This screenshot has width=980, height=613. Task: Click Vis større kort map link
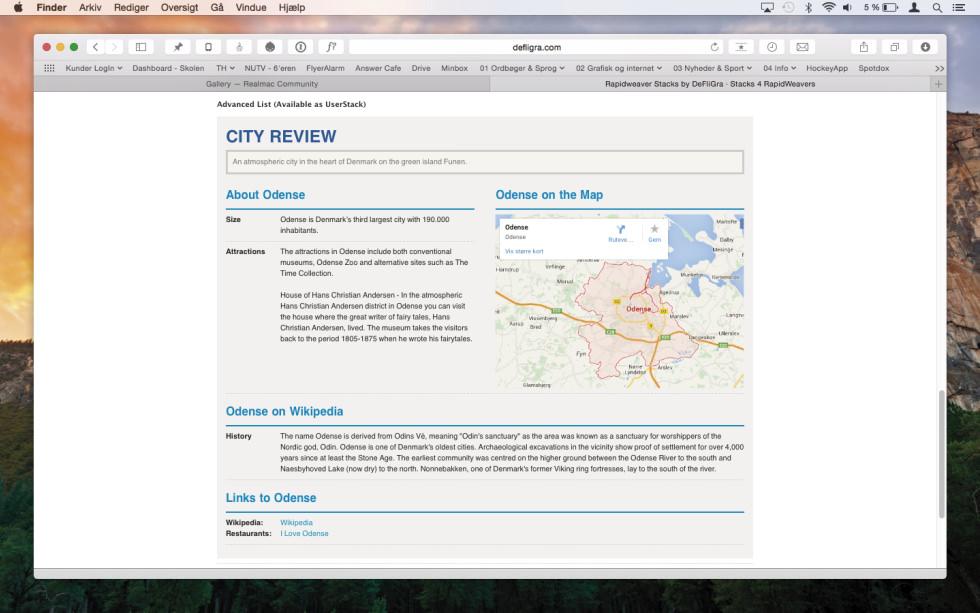click(524, 251)
